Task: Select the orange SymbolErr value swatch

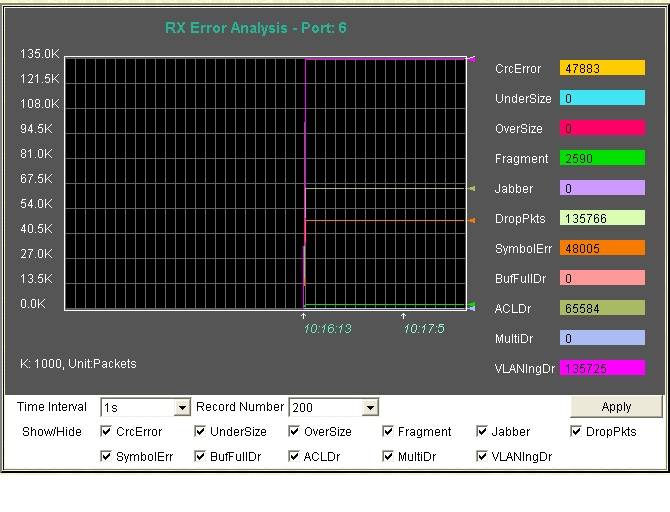Action: click(602, 248)
